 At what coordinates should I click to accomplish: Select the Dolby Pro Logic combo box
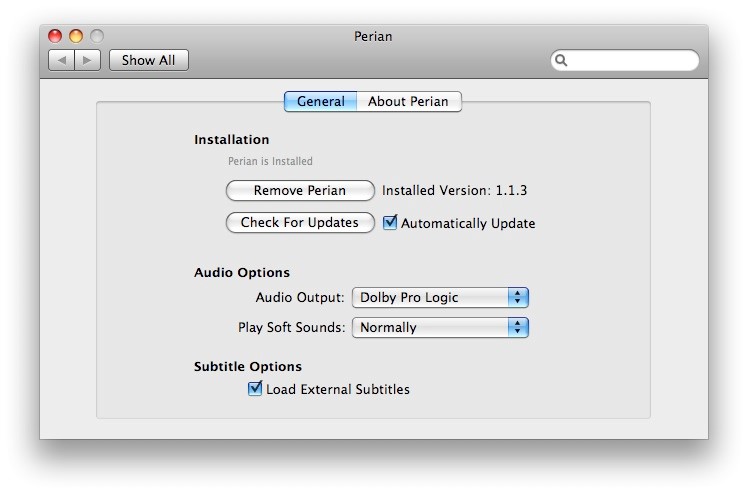(x=440, y=298)
